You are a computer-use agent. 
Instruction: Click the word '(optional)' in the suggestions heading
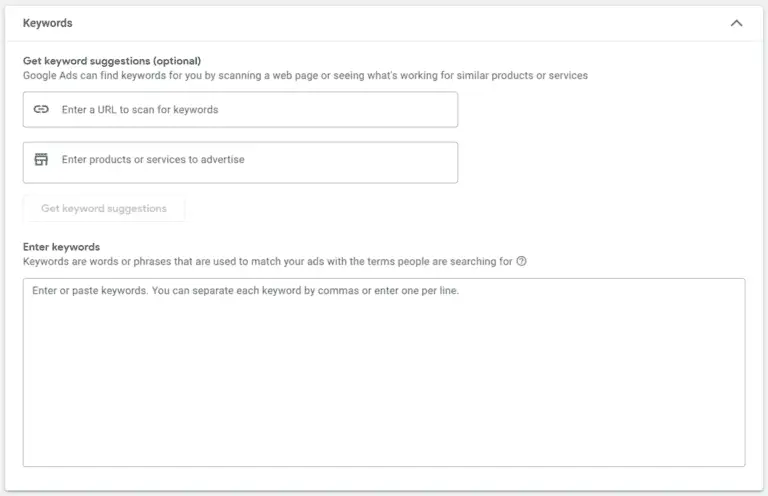[177, 61]
